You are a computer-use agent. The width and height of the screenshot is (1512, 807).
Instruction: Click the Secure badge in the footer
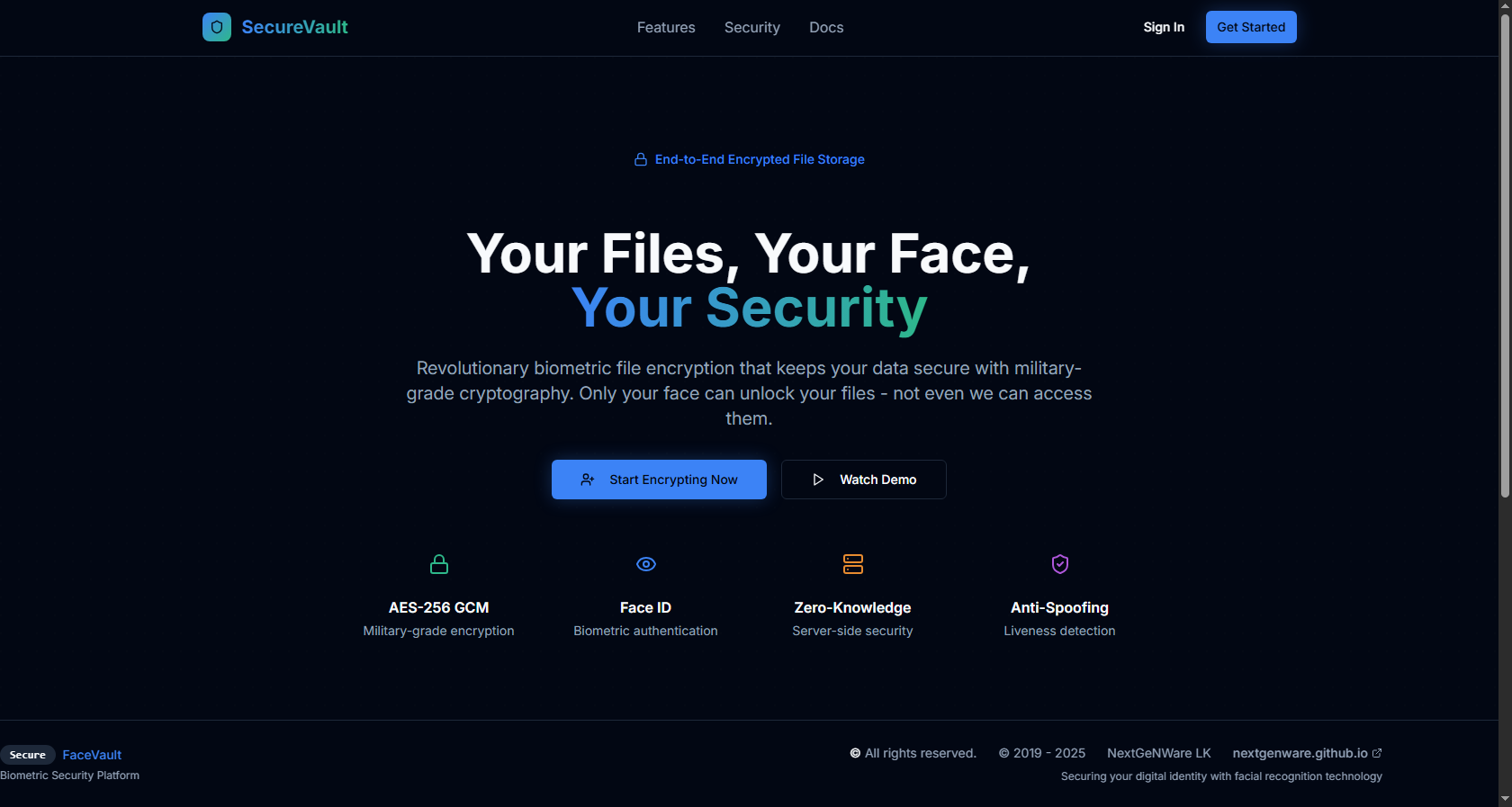click(x=28, y=755)
